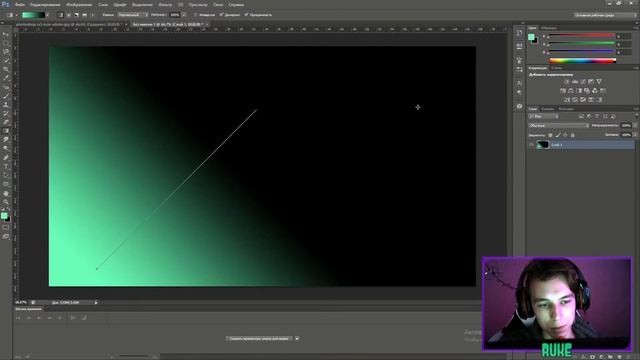Select the Clone Stamp tool

6,105
